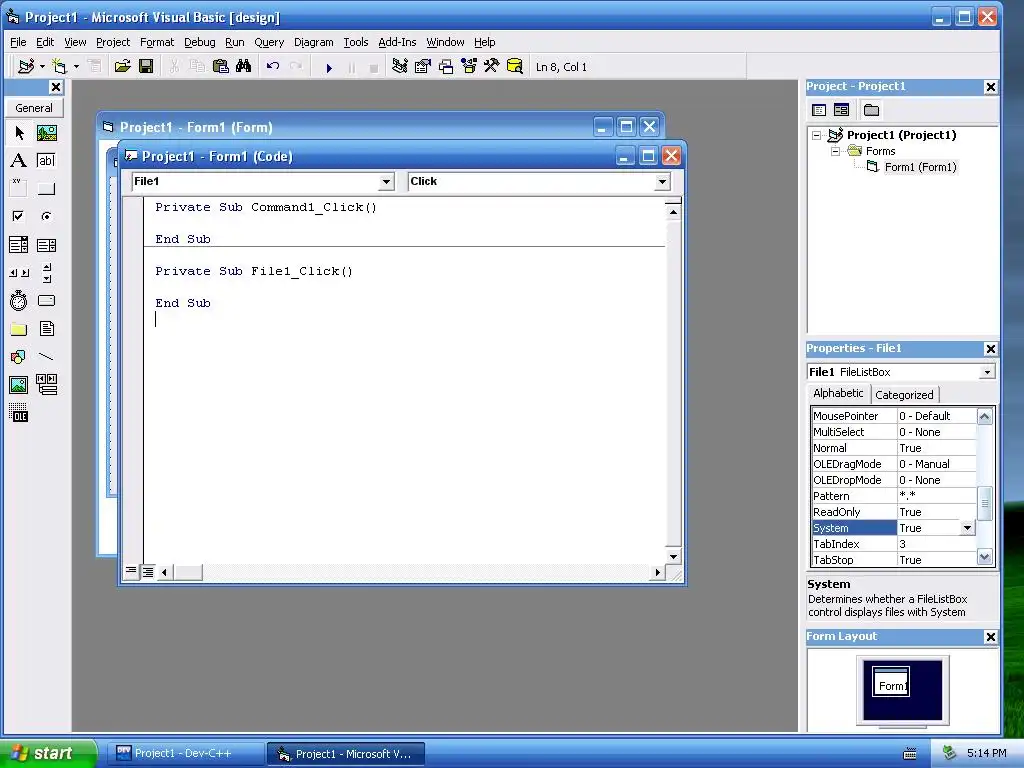Open the System property value dropdown
Image resolution: width=1024 pixels, height=768 pixels.
(967, 528)
